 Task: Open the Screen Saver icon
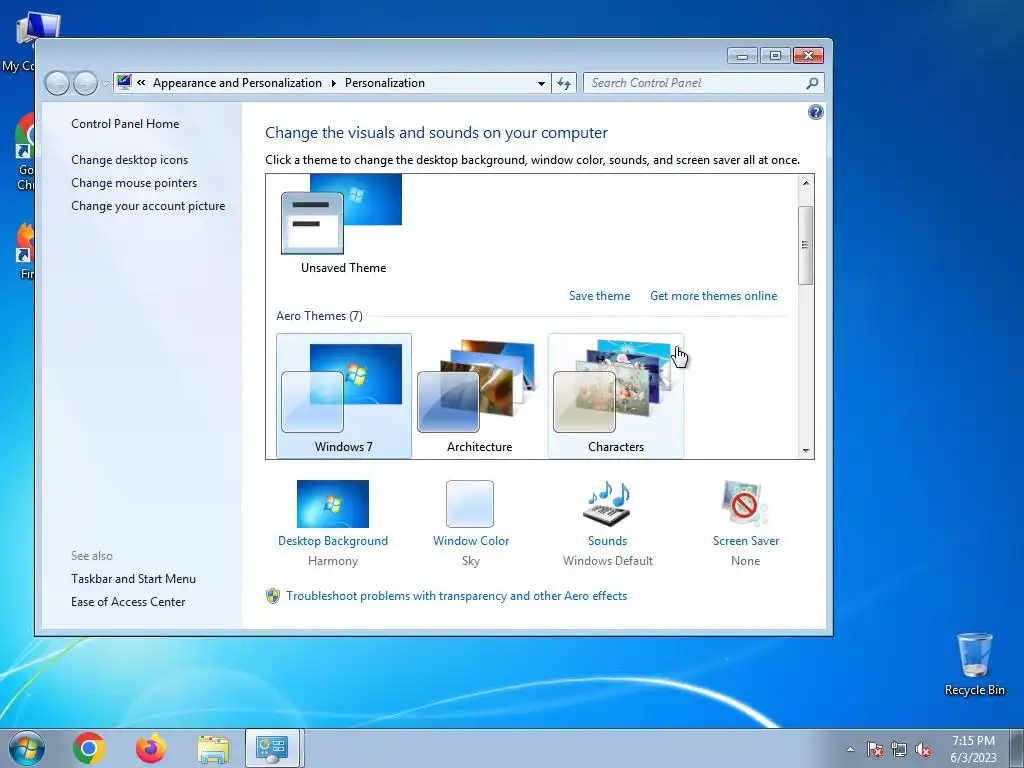745,504
